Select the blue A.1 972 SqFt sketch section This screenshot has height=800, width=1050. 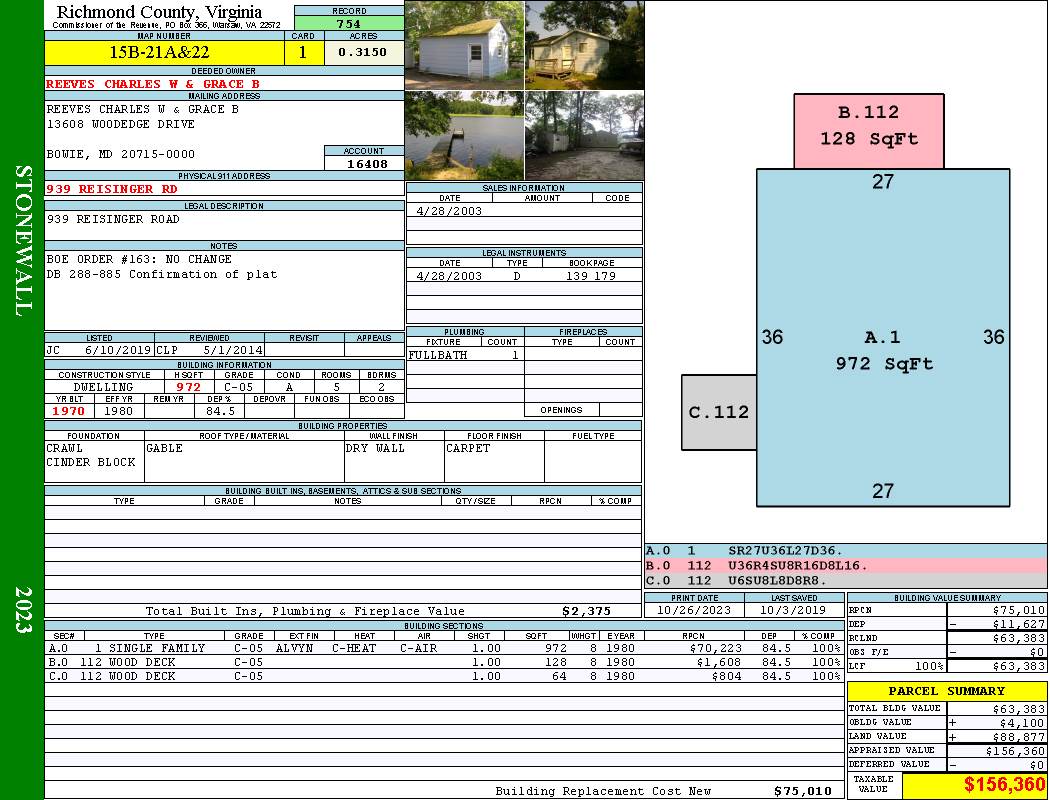(x=883, y=337)
